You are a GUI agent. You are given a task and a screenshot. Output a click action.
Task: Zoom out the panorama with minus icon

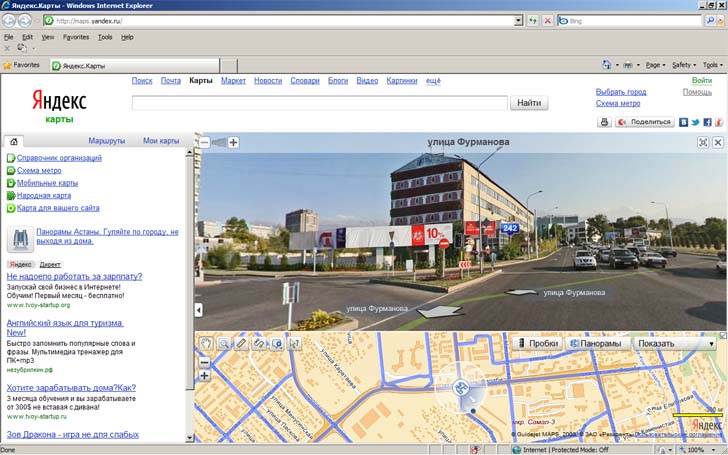coord(205,143)
